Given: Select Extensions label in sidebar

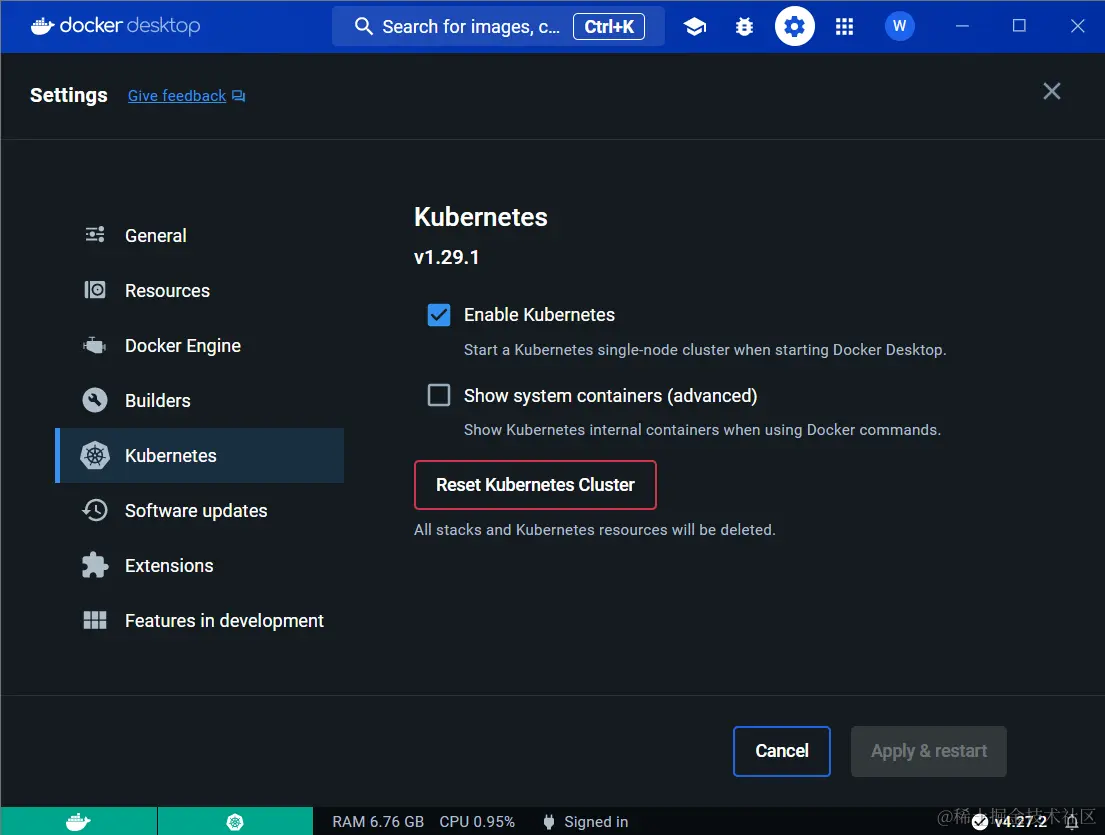Looking at the screenshot, I should tap(169, 566).
